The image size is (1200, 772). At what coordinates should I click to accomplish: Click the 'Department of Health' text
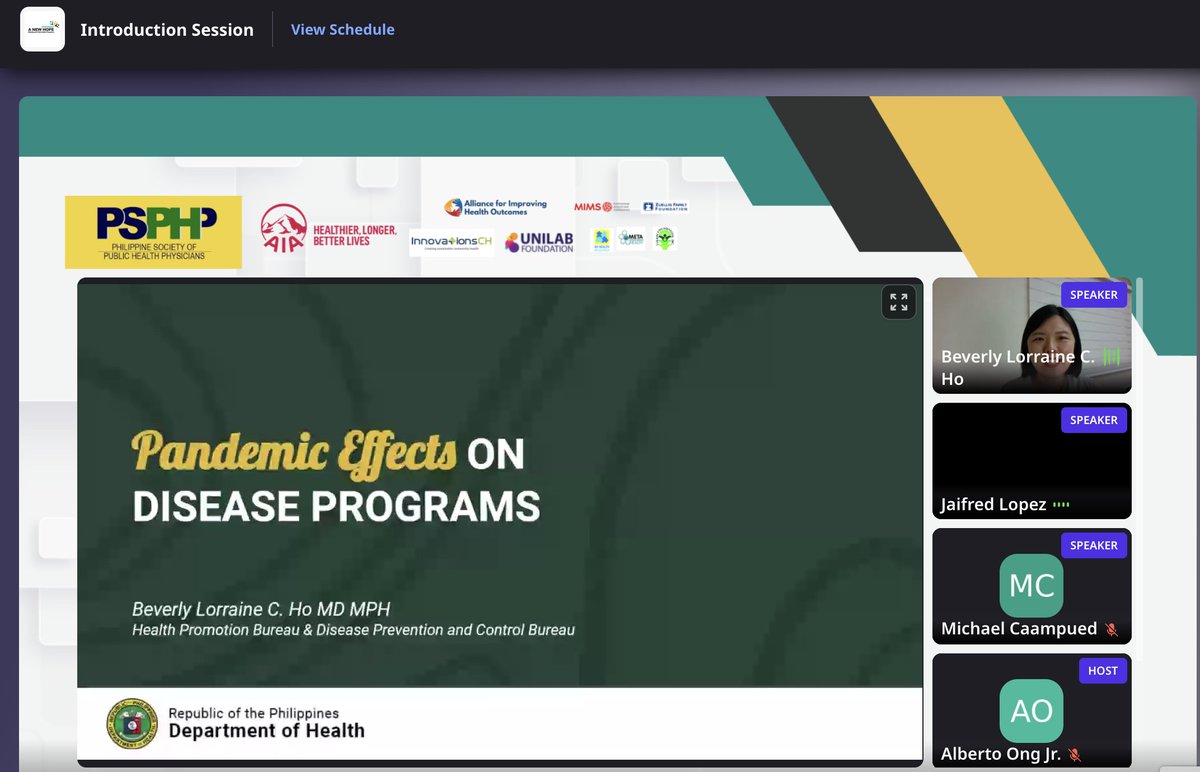click(266, 731)
